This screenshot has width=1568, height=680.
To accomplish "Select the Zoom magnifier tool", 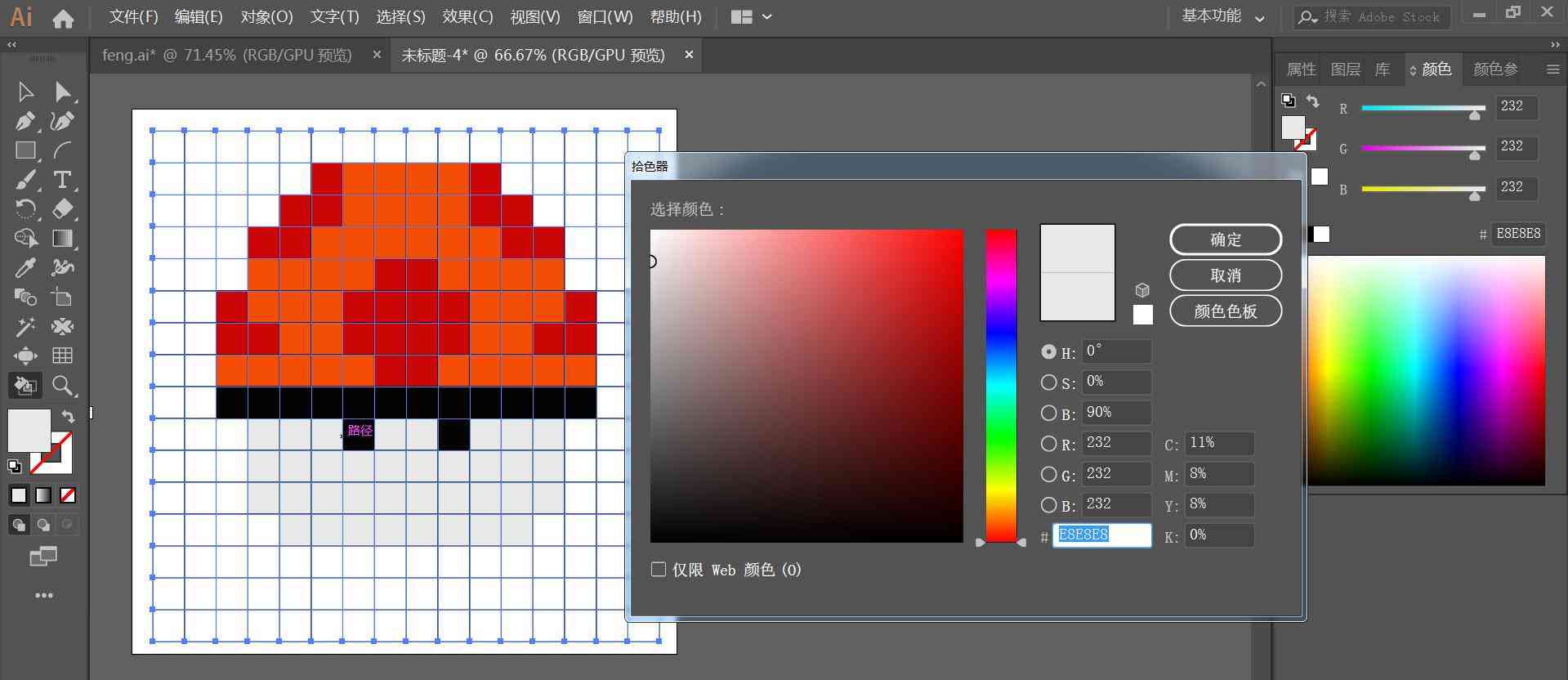I will [63, 386].
